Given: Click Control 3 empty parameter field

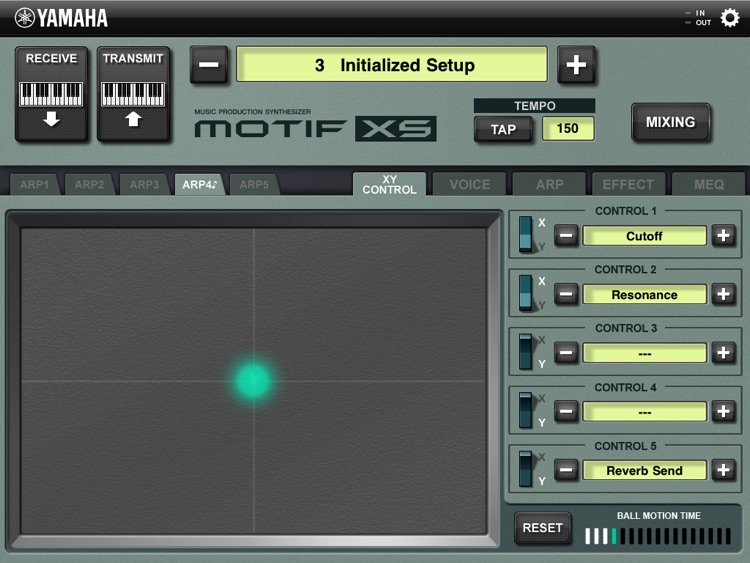Looking at the screenshot, I should [644, 353].
